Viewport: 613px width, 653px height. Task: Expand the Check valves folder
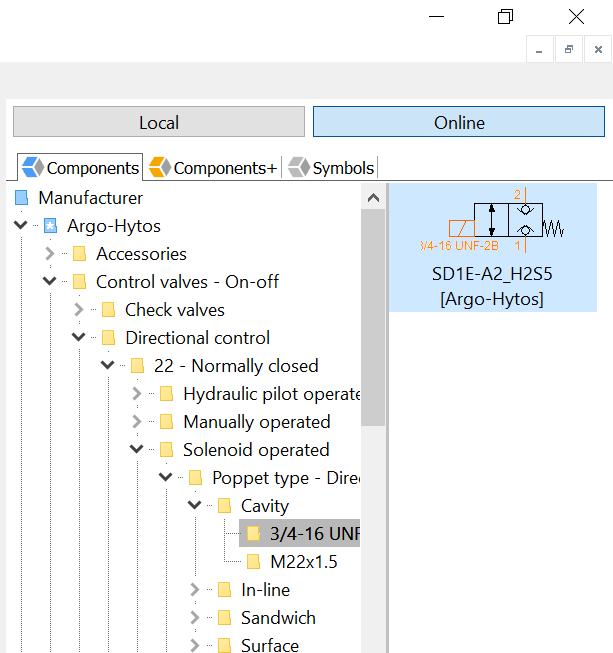tap(79, 309)
